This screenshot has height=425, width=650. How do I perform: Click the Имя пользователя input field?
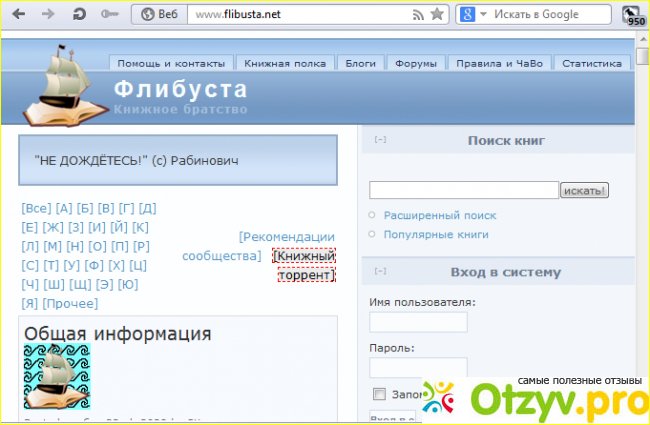pyautogui.click(x=418, y=322)
